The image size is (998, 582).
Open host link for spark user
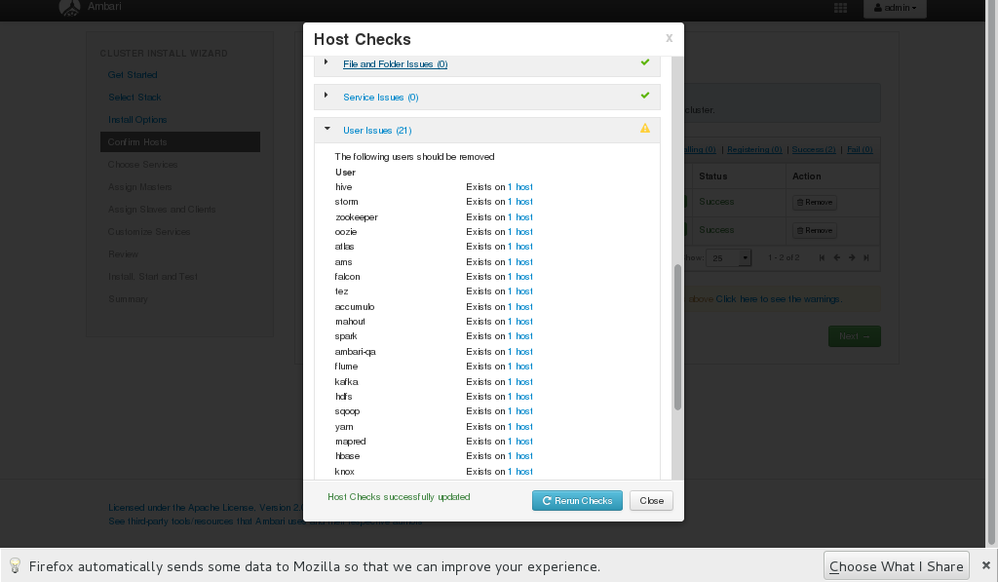(520, 336)
